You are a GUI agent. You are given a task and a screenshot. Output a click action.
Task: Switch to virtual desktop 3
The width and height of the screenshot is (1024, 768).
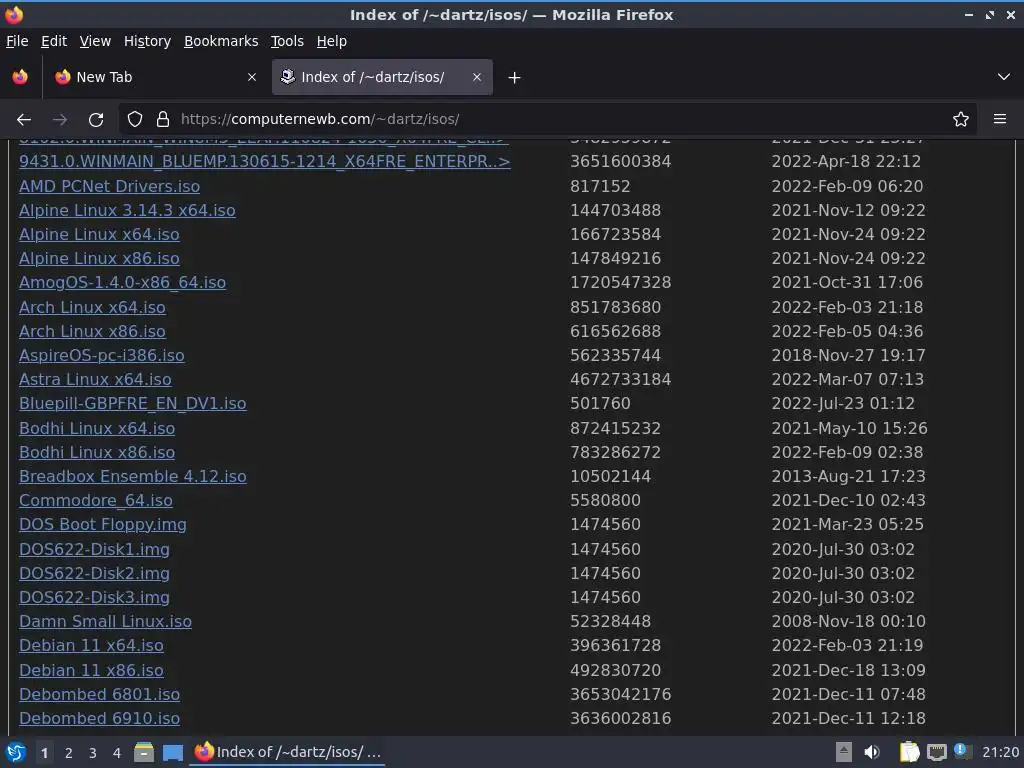click(93, 753)
